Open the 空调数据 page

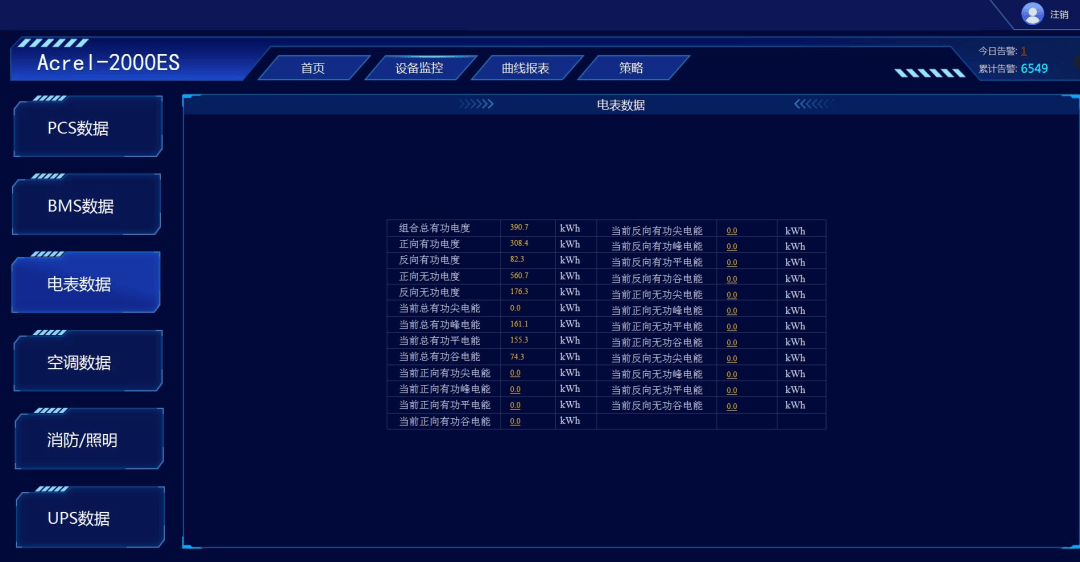click(87, 362)
